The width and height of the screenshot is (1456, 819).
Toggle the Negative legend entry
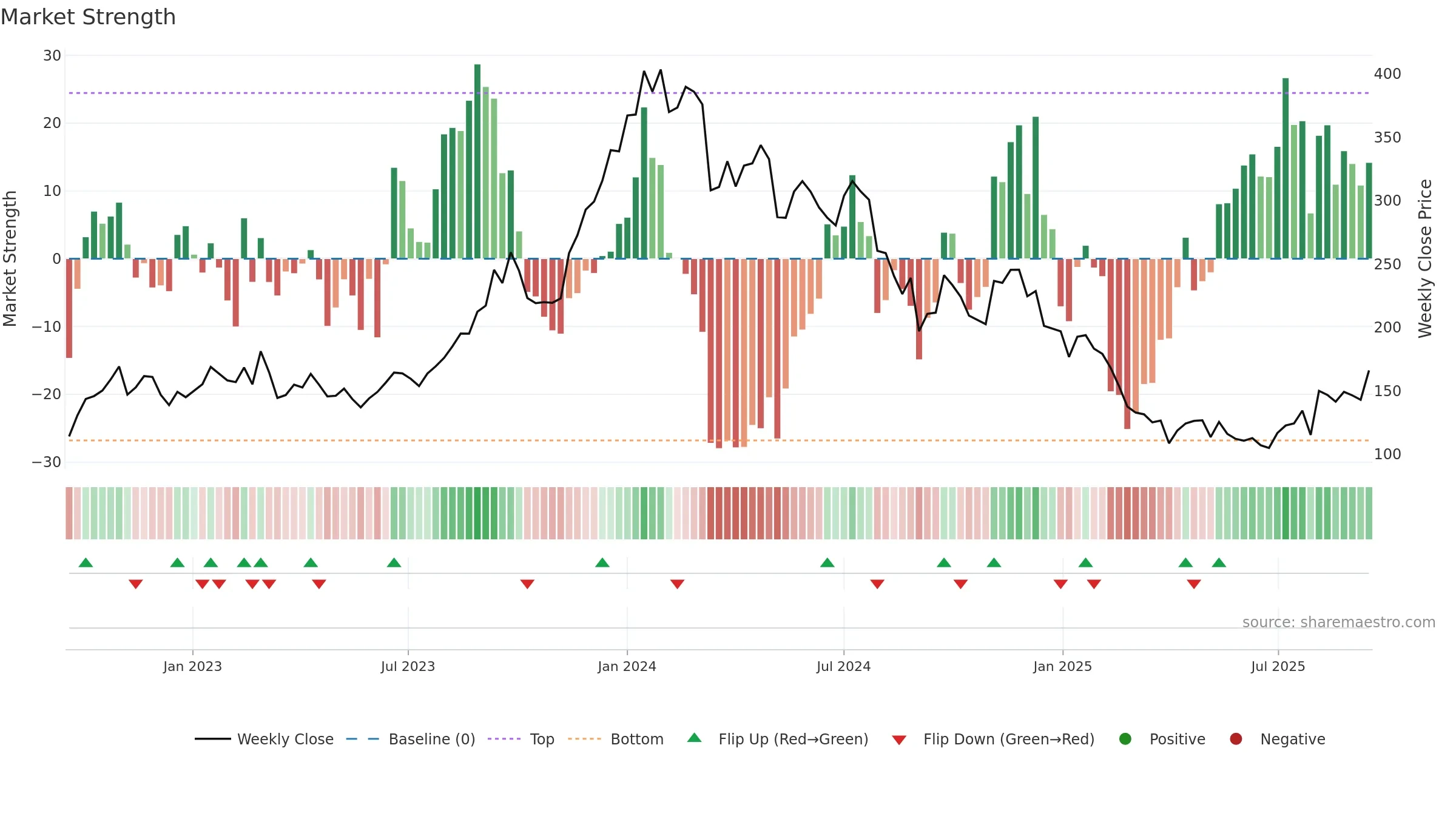click(x=1277, y=739)
